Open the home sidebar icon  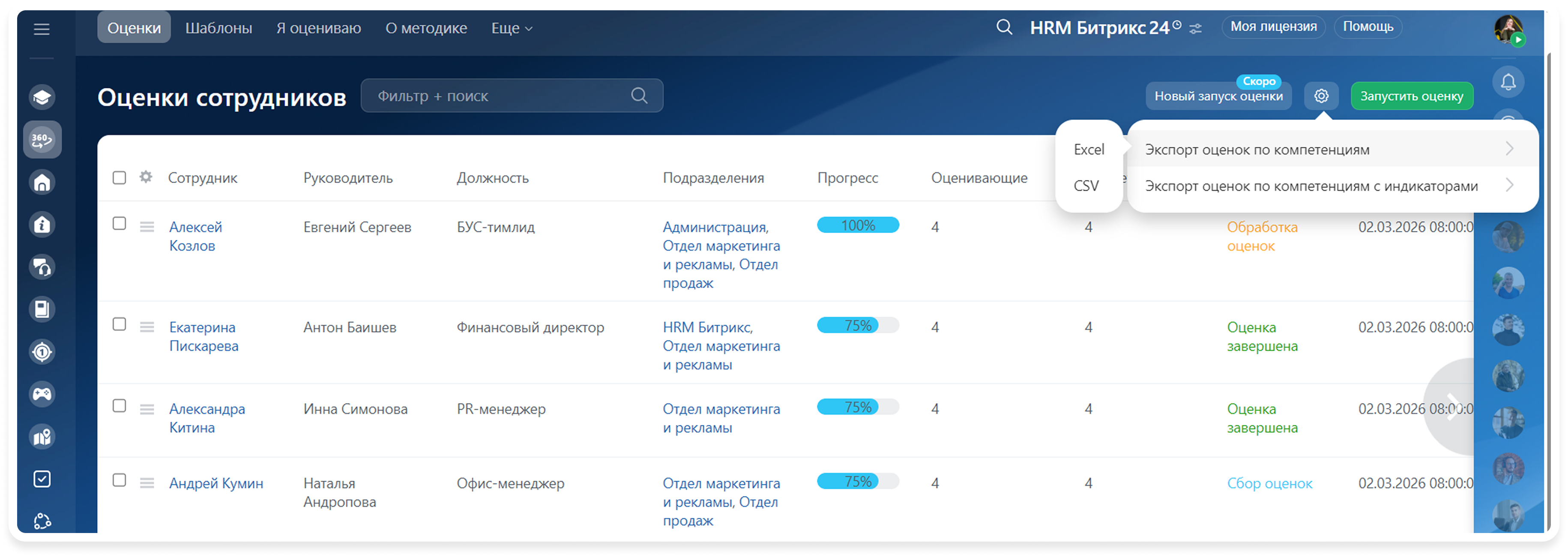click(42, 182)
